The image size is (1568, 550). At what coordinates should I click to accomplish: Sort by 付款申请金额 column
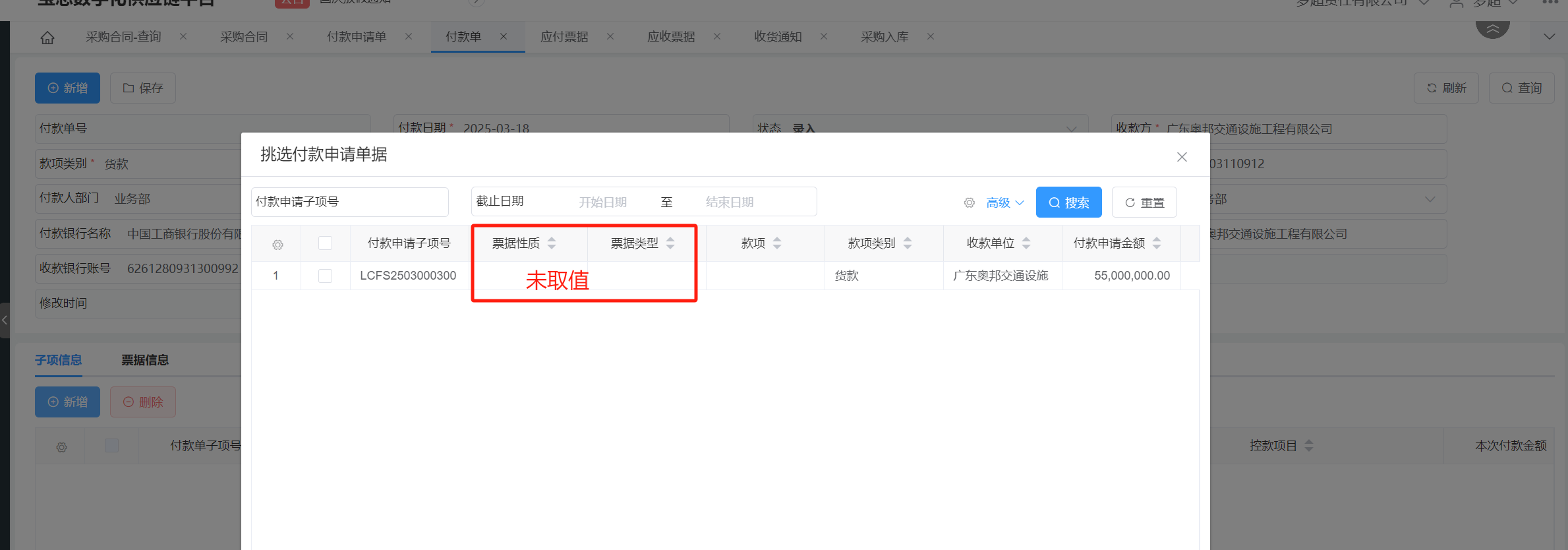[1157, 243]
